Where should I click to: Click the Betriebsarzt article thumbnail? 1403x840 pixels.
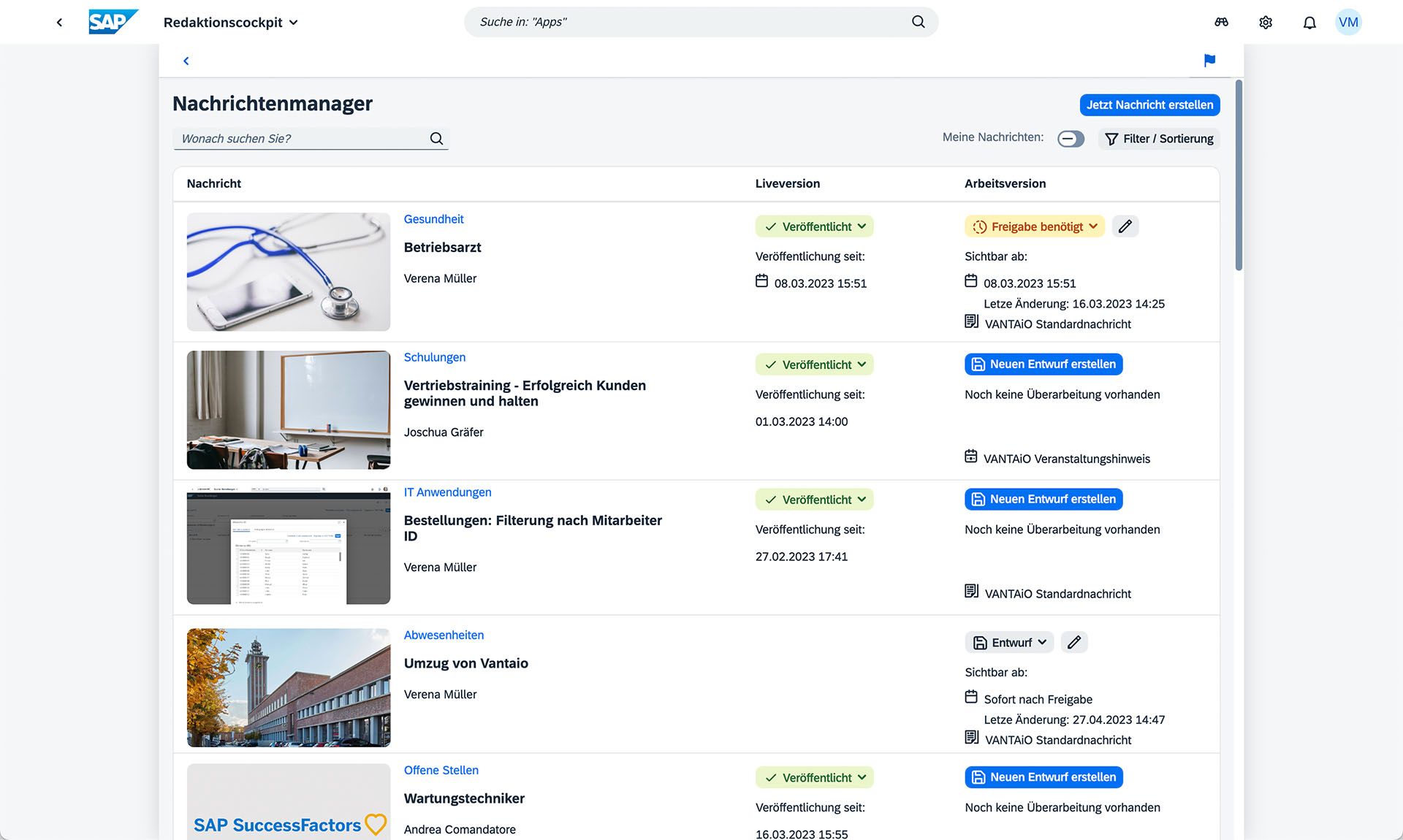pyautogui.click(x=288, y=271)
